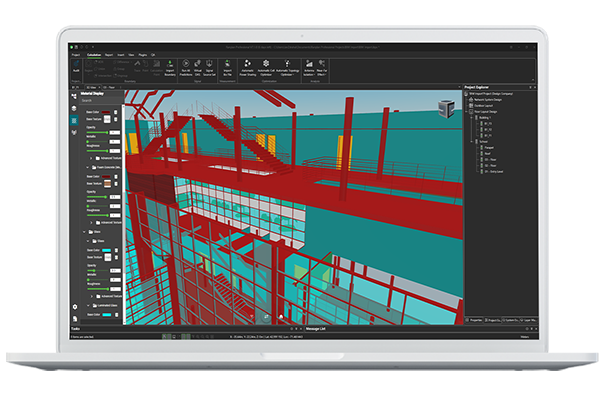The height and width of the screenshot is (394, 604).
Task: Click Foam Concrete brick Base Texture thumbnail
Action: coord(107,184)
